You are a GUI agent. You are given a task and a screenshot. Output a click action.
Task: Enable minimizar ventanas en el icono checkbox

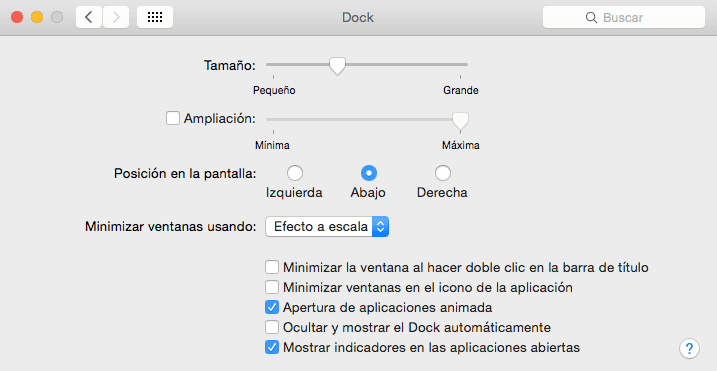click(x=272, y=287)
